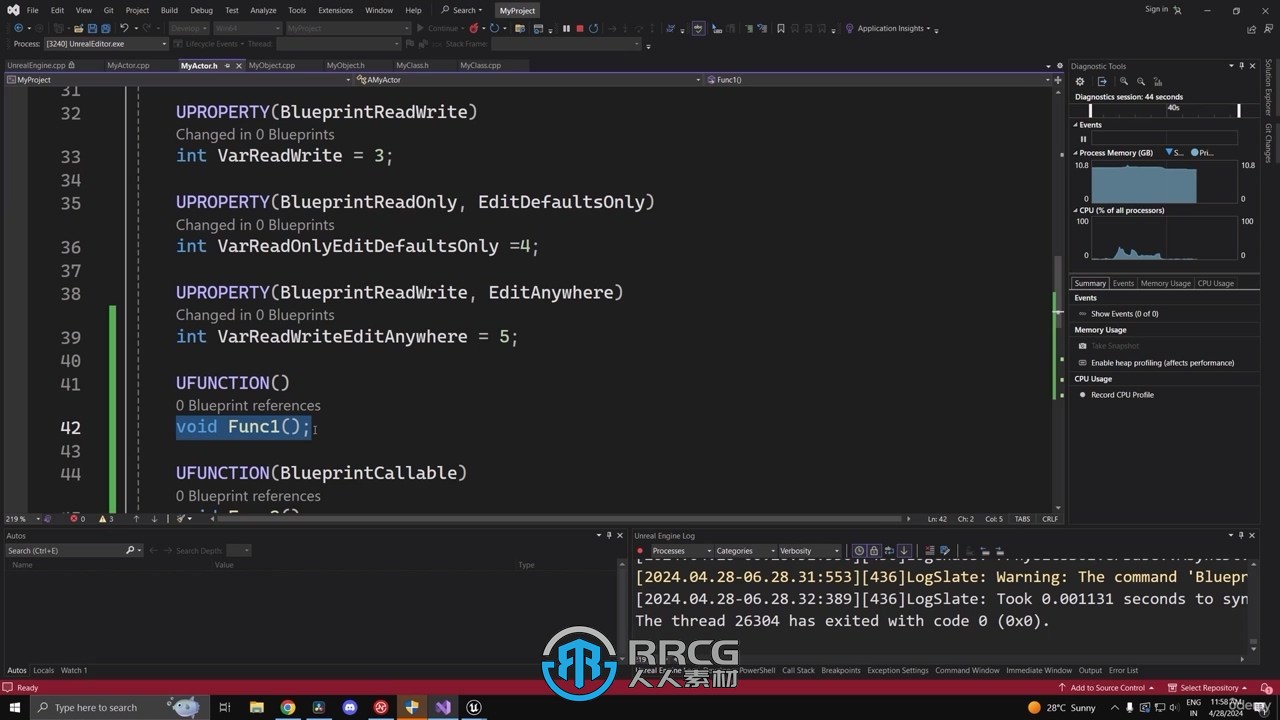Viewport: 1280px width, 720px height.
Task: Click the Save All toolbar icon
Action: tap(105, 28)
